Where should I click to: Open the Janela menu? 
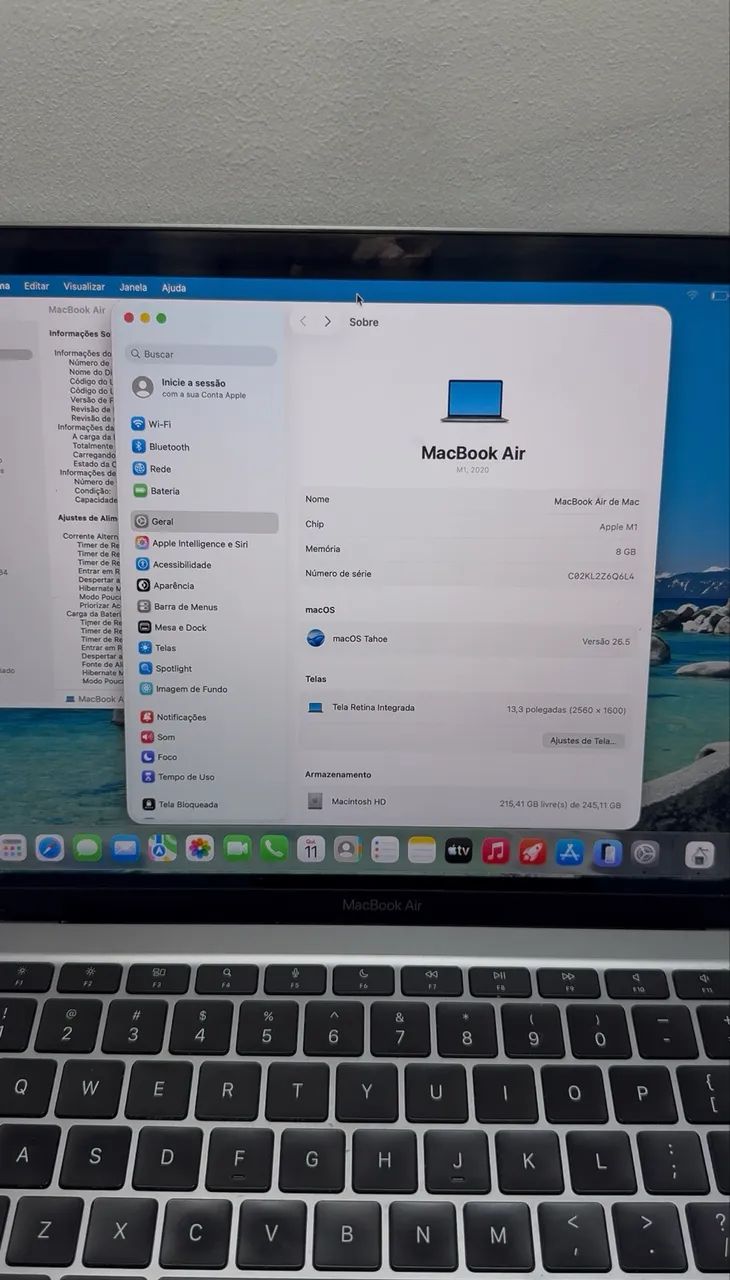(133, 287)
